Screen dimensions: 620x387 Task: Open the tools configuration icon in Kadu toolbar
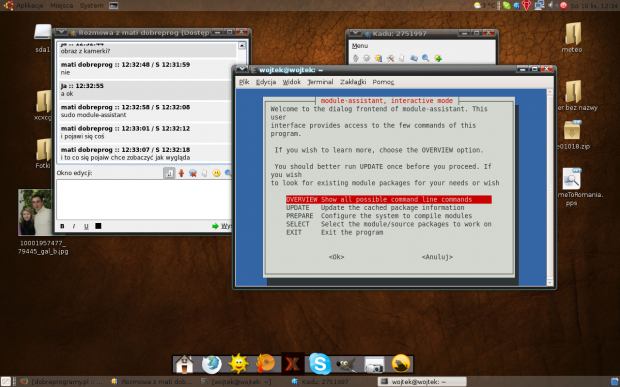click(x=390, y=58)
